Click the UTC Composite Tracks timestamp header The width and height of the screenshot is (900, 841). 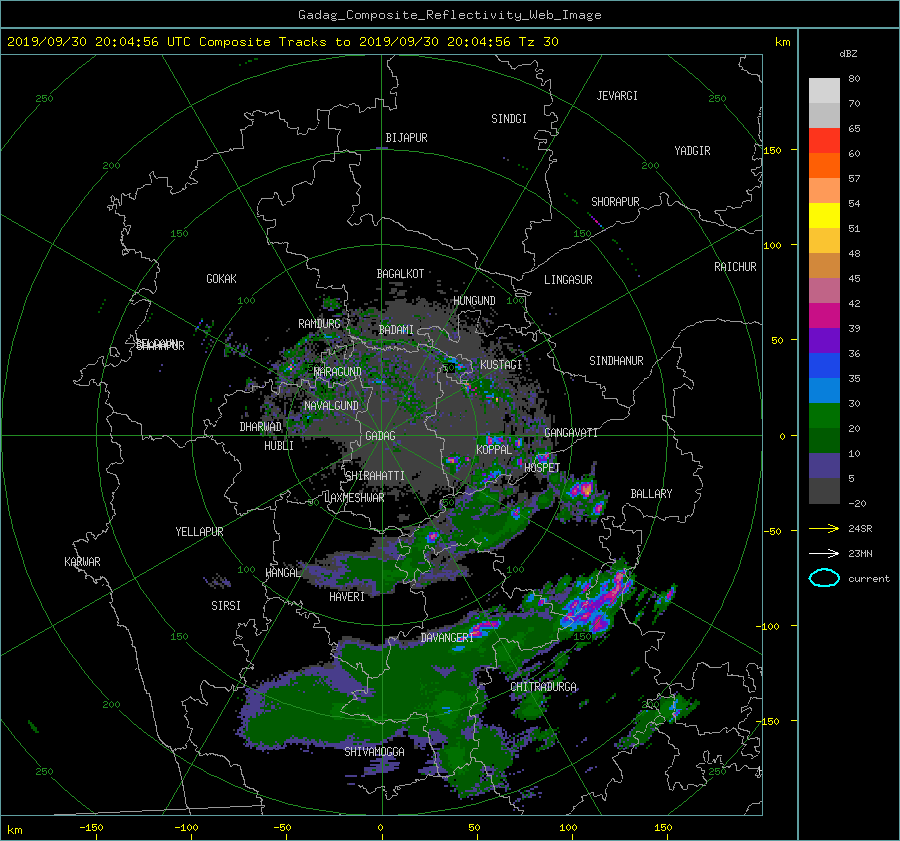pos(282,42)
